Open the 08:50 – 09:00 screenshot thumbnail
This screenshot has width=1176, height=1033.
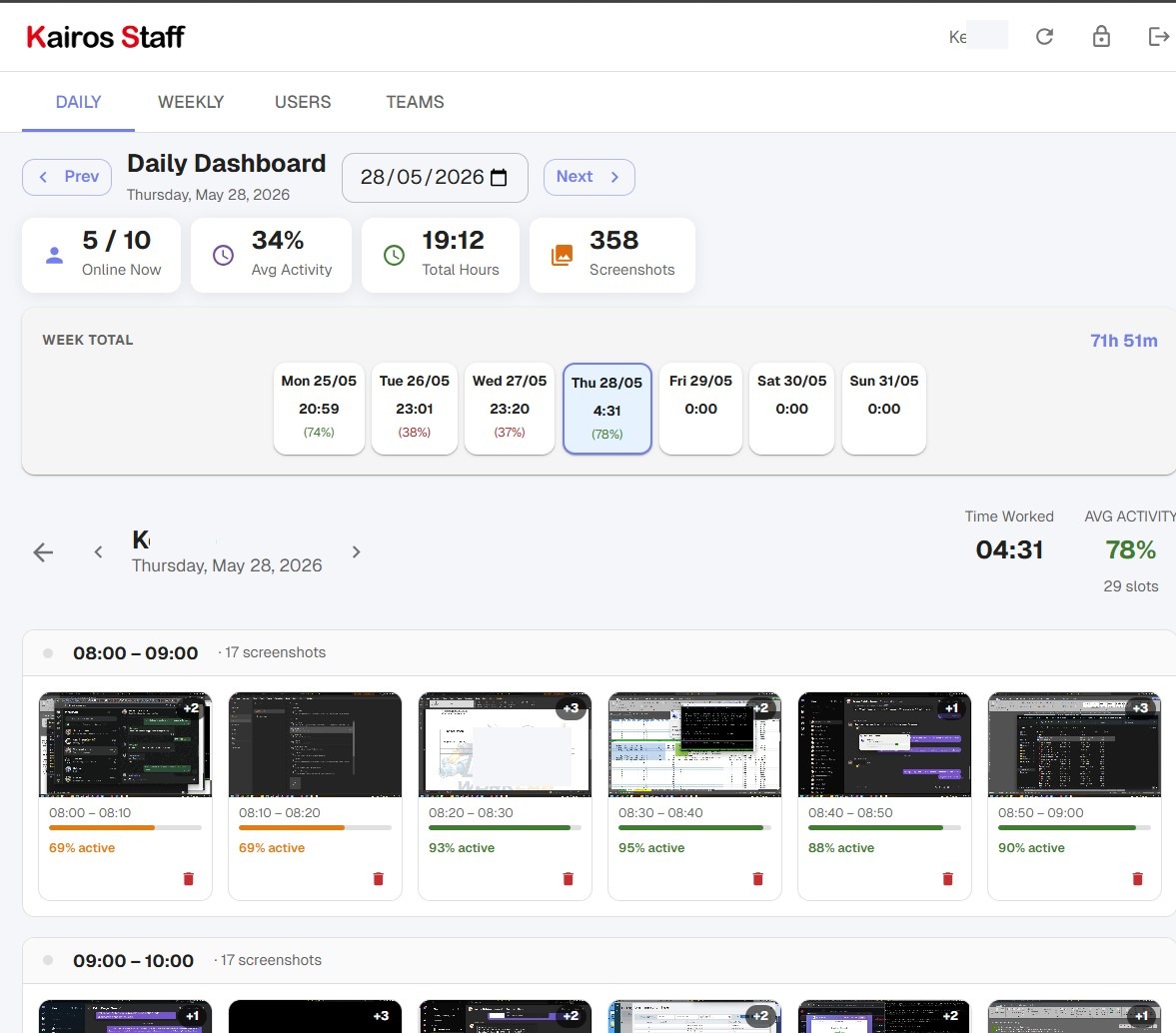[1074, 744]
